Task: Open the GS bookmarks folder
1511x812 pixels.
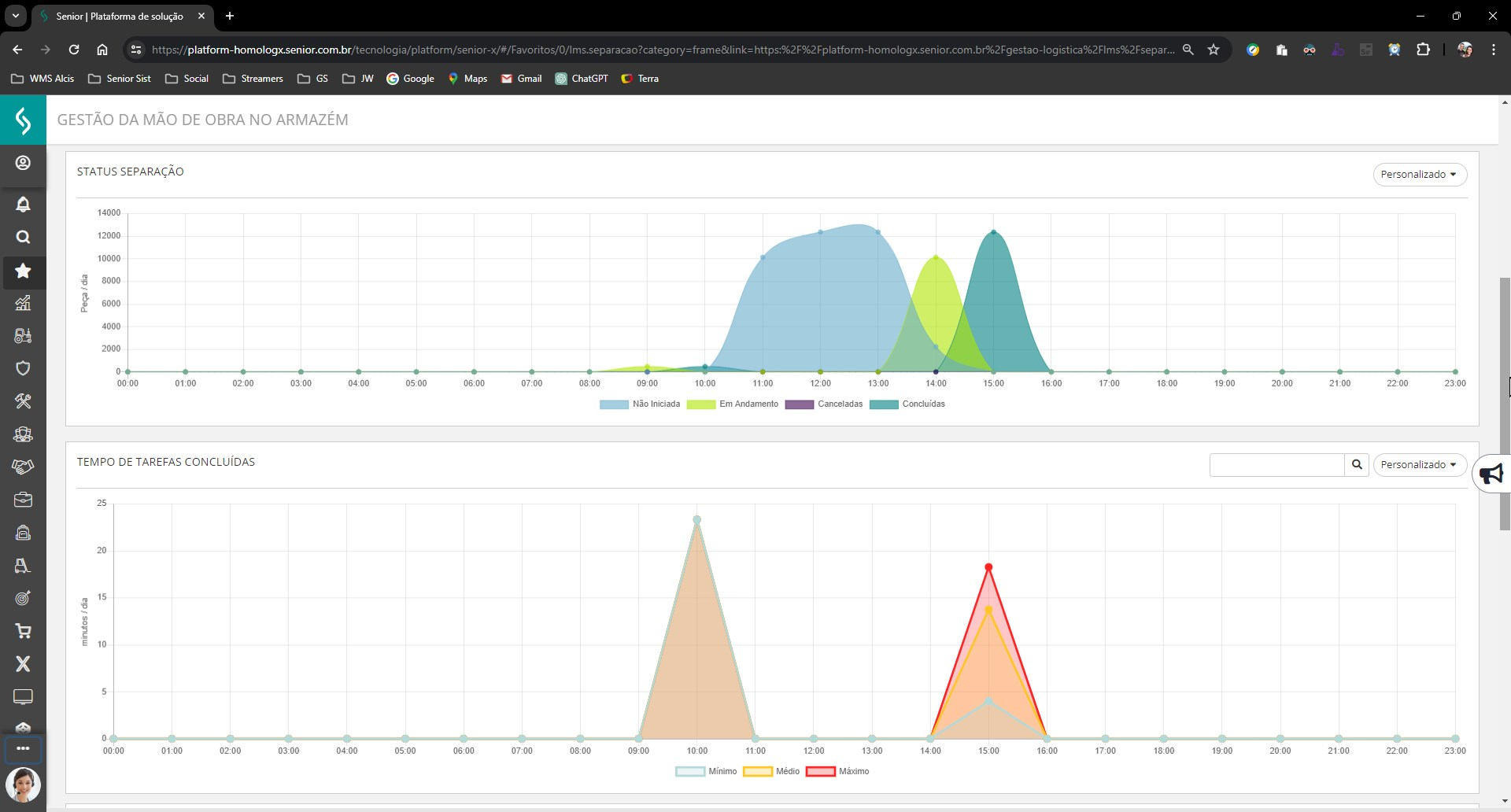Action: point(312,79)
